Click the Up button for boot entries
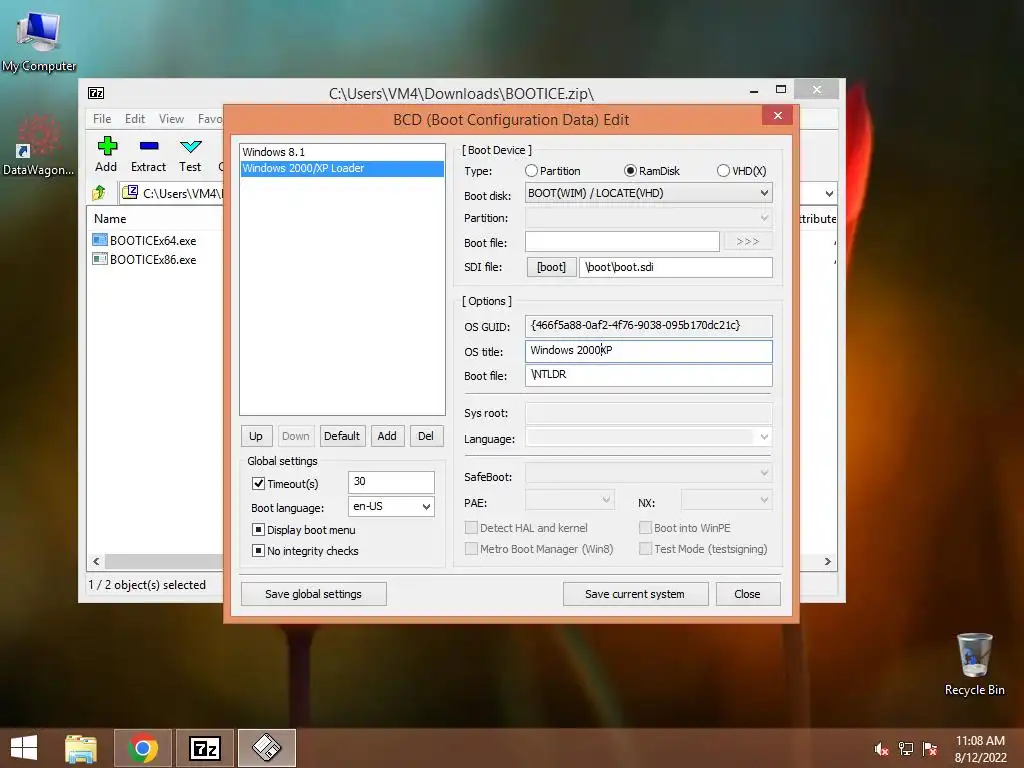Image resolution: width=1024 pixels, height=768 pixels. pos(255,436)
